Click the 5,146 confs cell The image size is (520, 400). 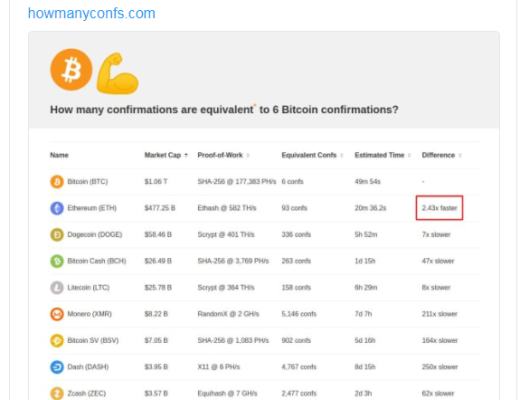(x=299, y=314)
